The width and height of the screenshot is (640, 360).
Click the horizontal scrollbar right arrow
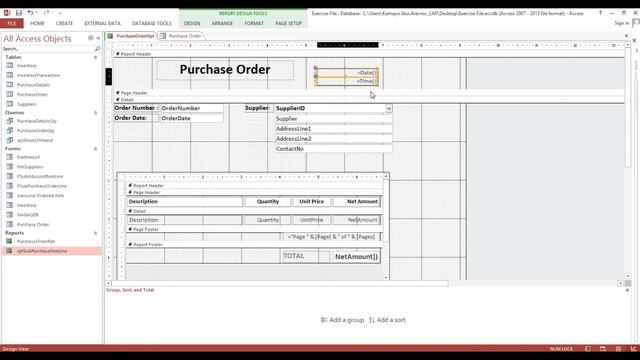(620, 283)
